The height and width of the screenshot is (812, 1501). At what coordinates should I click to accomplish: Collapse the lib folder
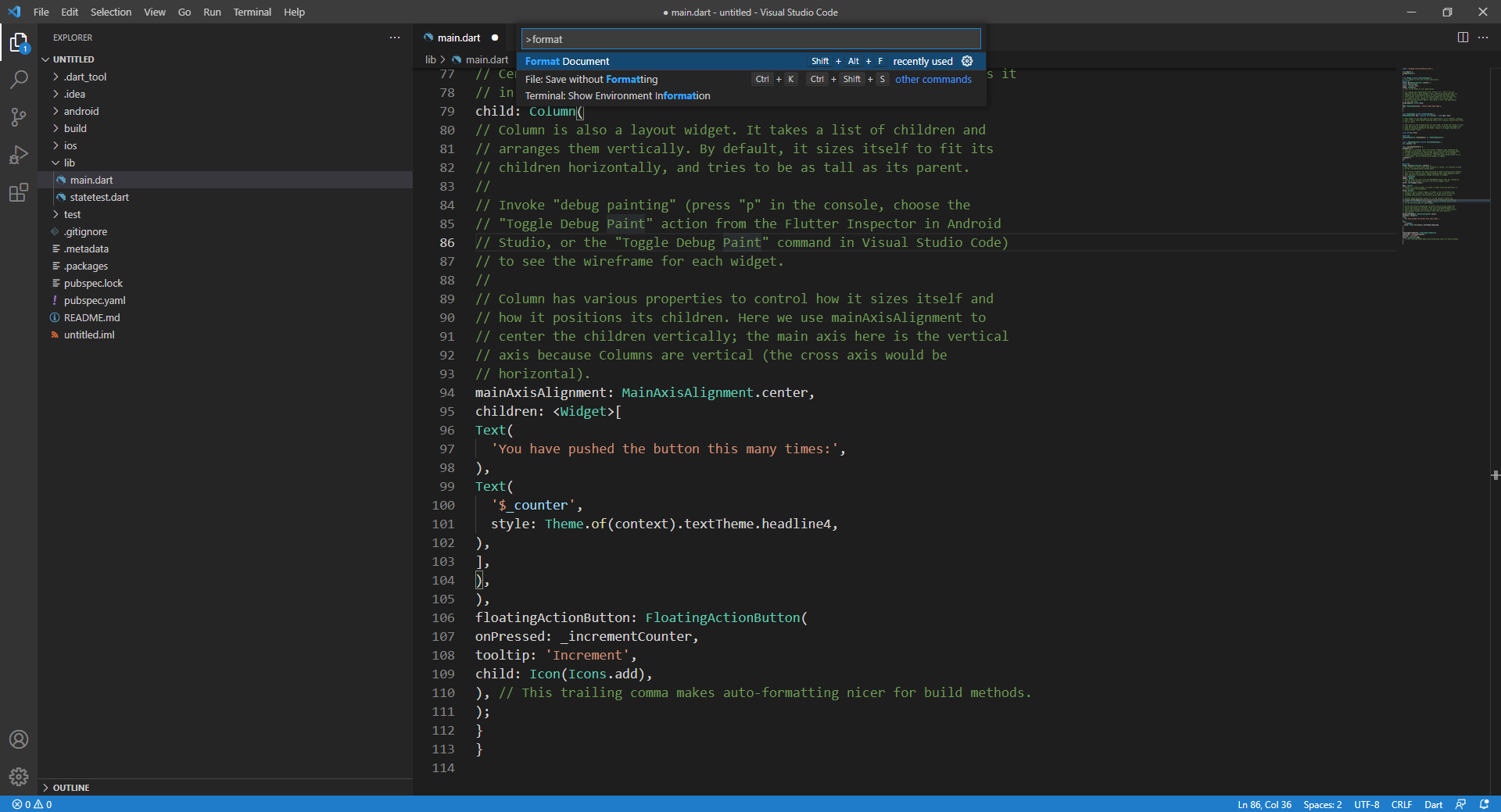[x=56, y=163]
